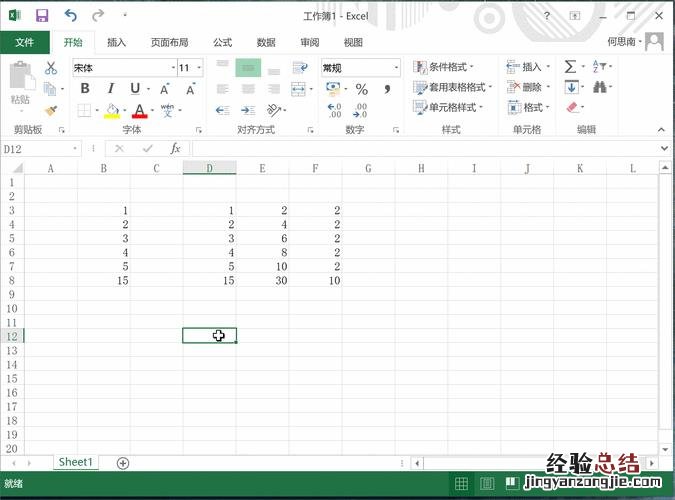Click the Clear eraser icon
This screenshot has width=675, height=500.
pyautogui.click(x=572, y=107)
